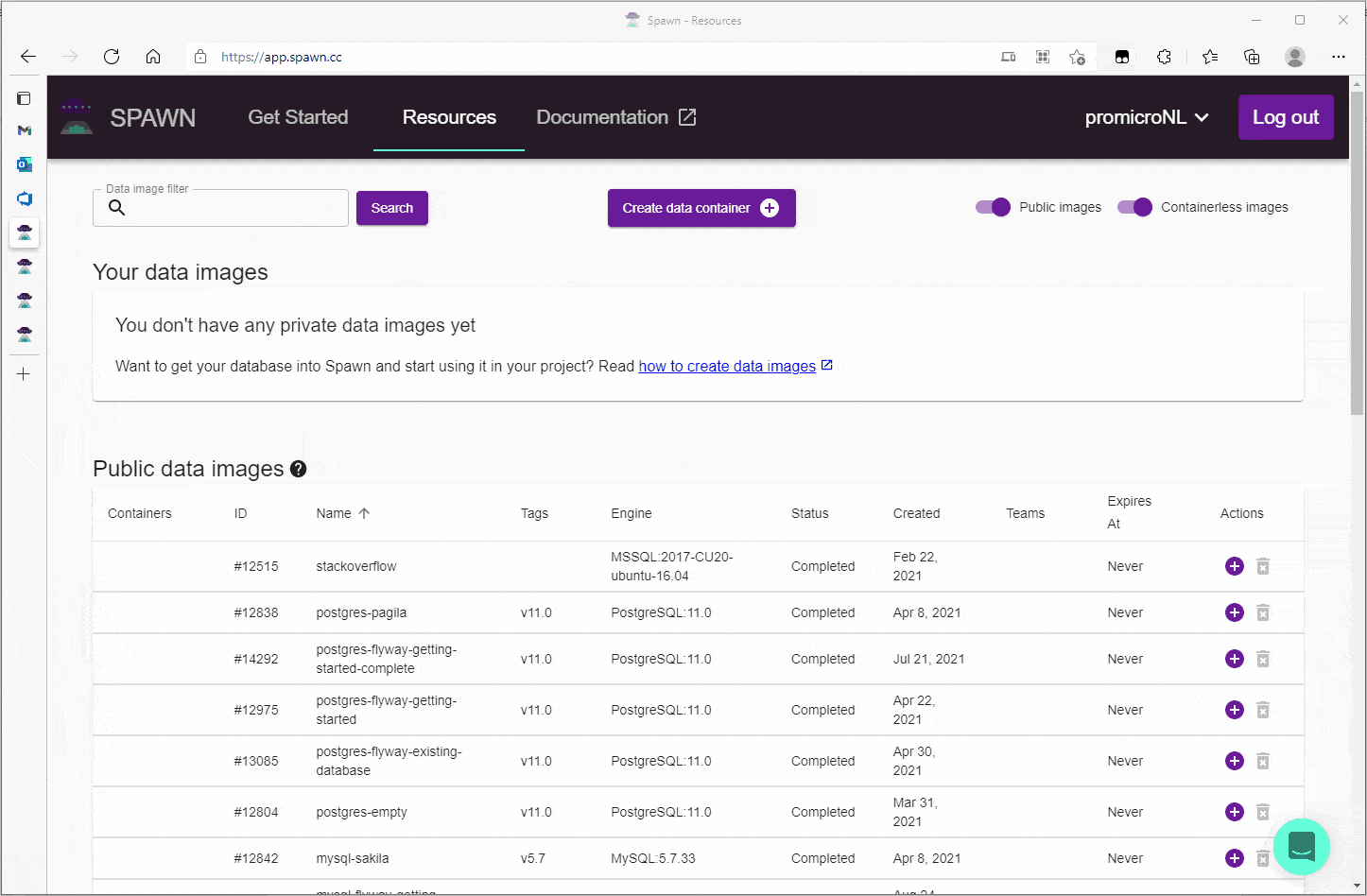The width and height of the screenshot is (1367, 896).
Task: Open the chat support widget
Action: (x=1301, y=847)
